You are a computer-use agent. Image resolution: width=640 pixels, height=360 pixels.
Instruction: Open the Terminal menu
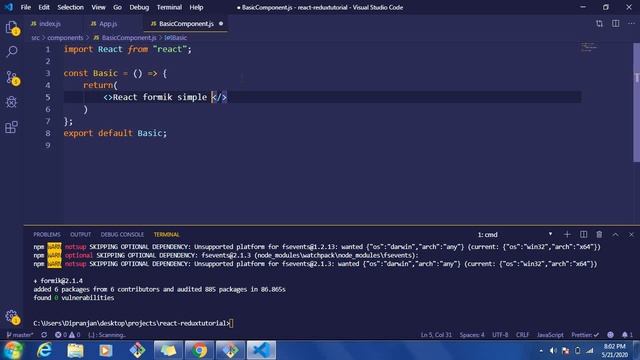tap(169, 7)
